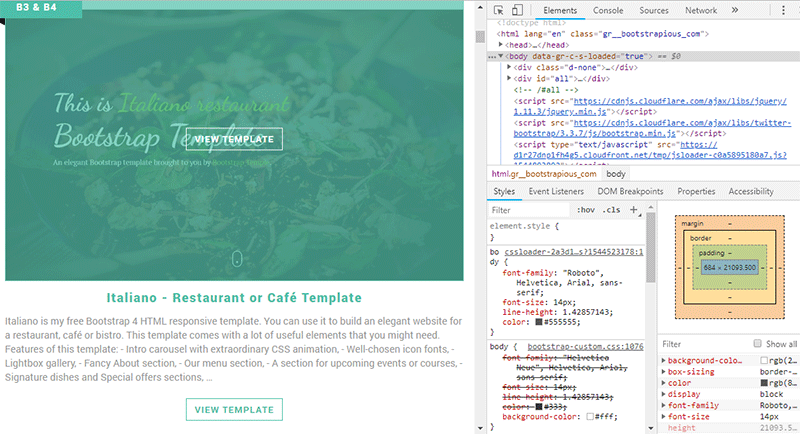Expand computed display property

point(663,394)
